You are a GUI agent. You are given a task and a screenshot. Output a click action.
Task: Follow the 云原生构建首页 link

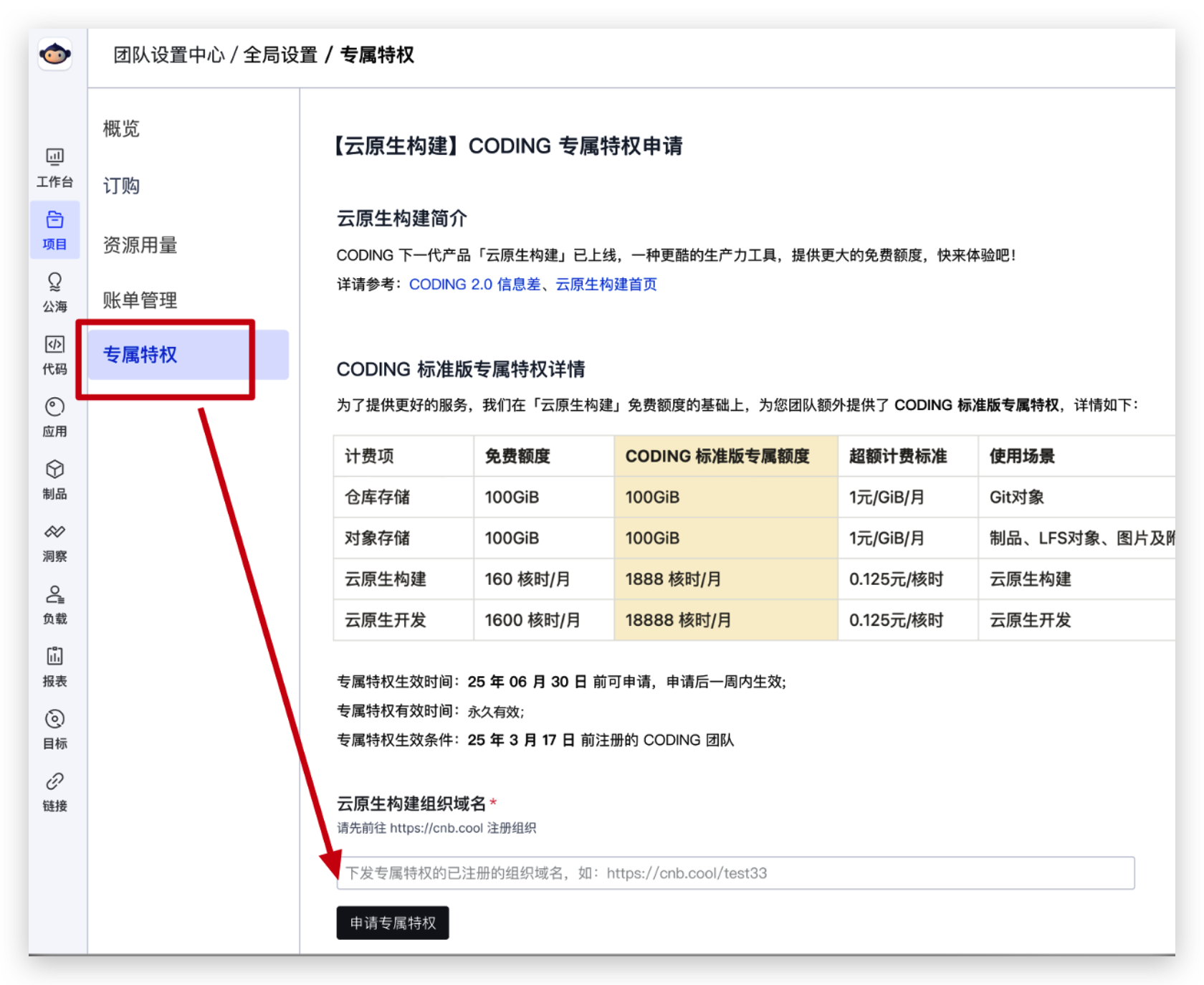coord(606,285)
